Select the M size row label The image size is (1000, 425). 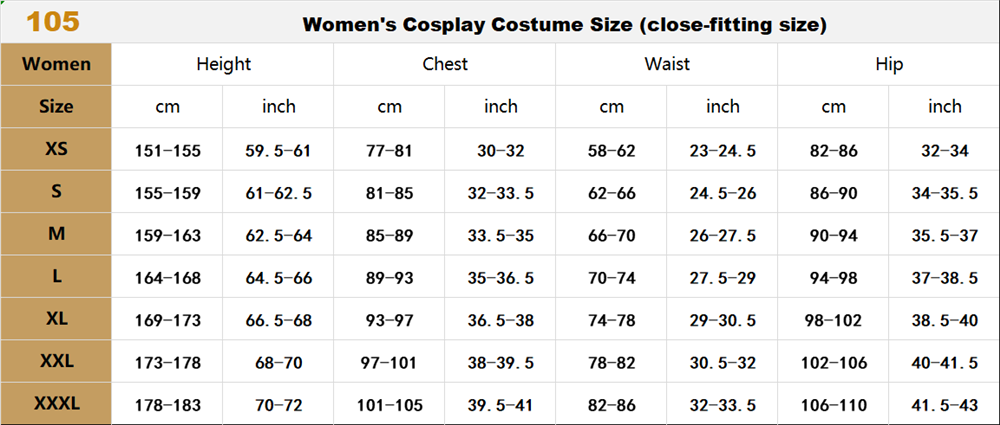(x=56, y=234)
